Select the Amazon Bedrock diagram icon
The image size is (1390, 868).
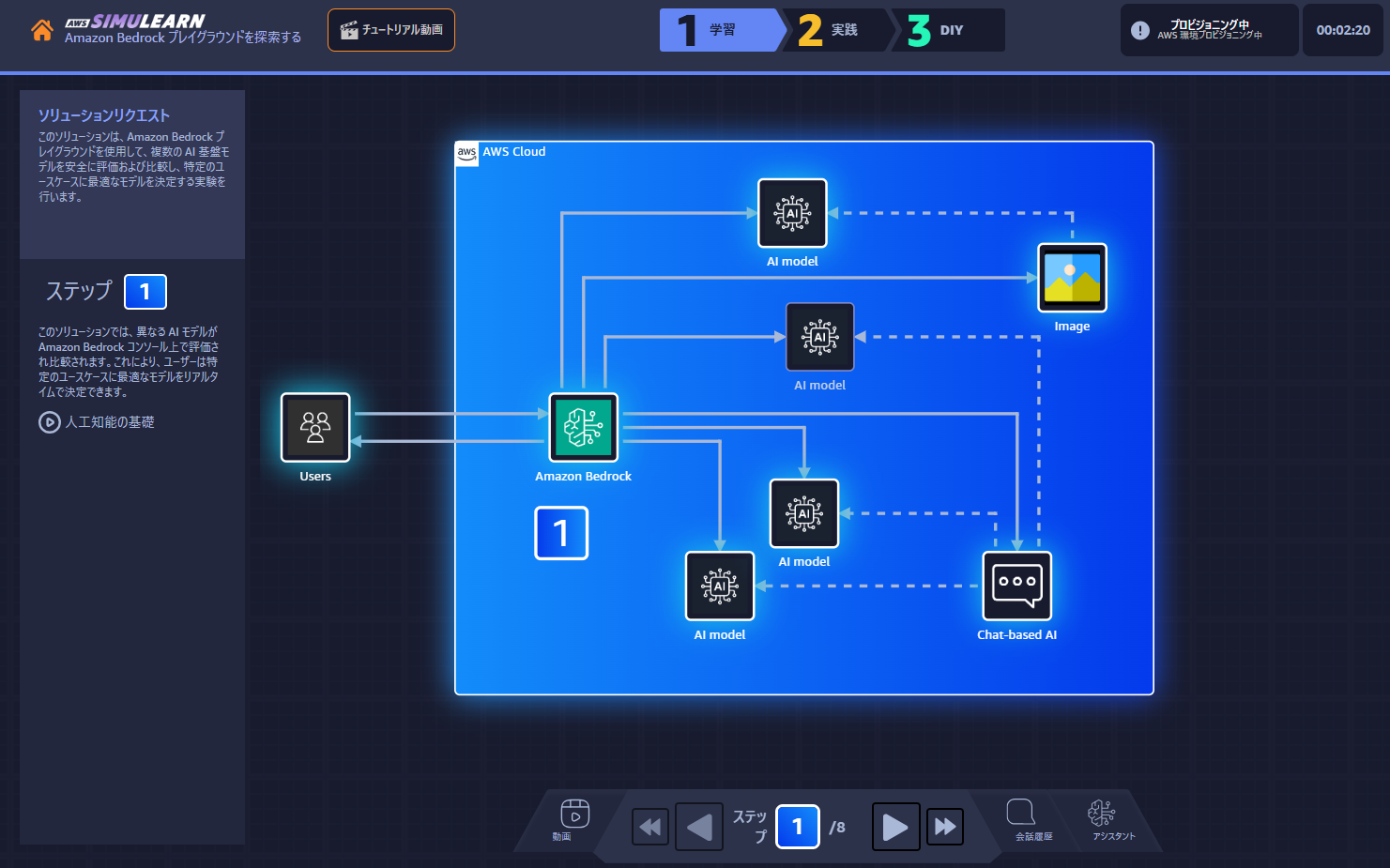click(x=584, y=427)
